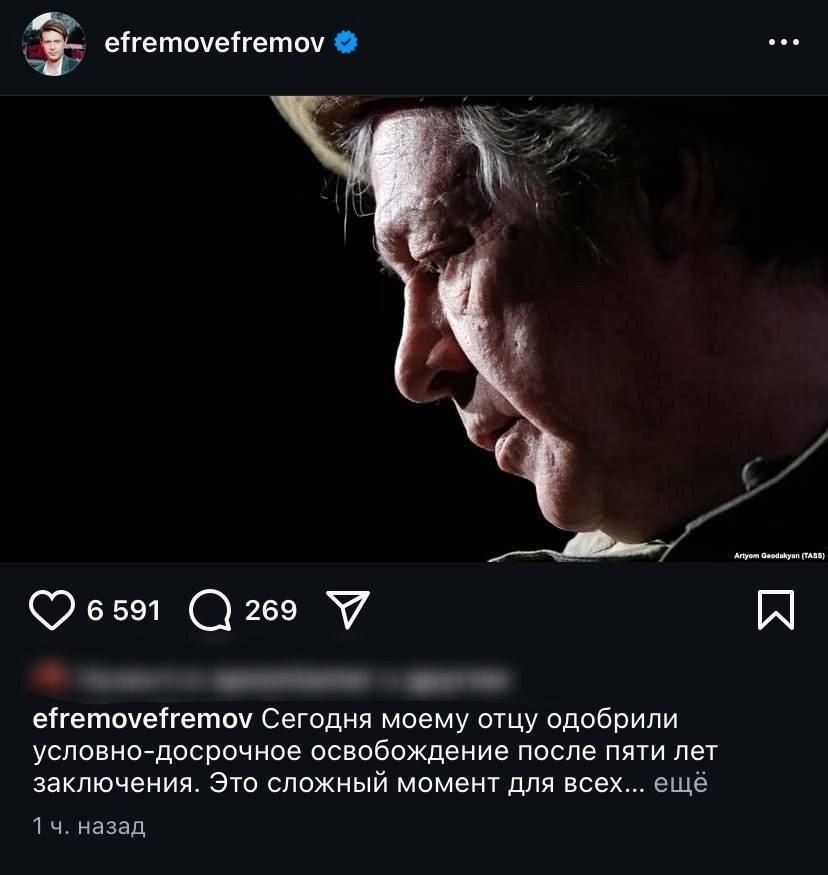Image resolution: width=828 pixels, height=875 pixels.
Task: Like the post with heart icon
Action: pyautogui.click(x=52, y=610)
